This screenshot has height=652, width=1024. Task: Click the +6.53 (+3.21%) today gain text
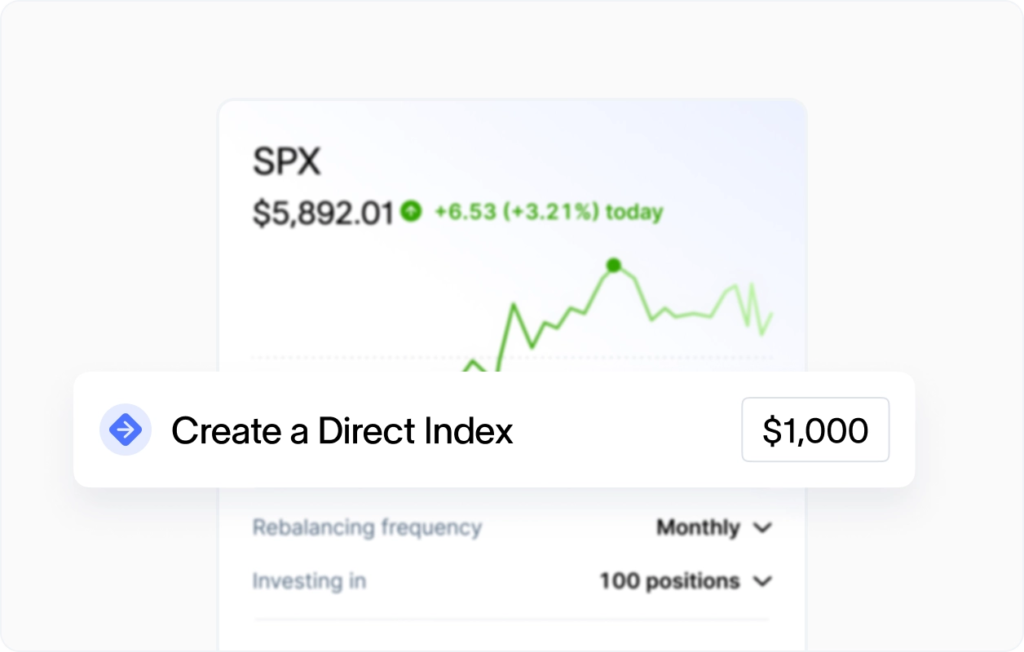coord(548,211)
